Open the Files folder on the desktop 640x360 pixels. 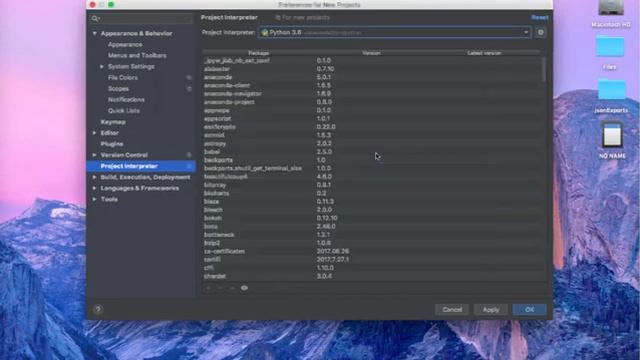[x=610, y=53]
